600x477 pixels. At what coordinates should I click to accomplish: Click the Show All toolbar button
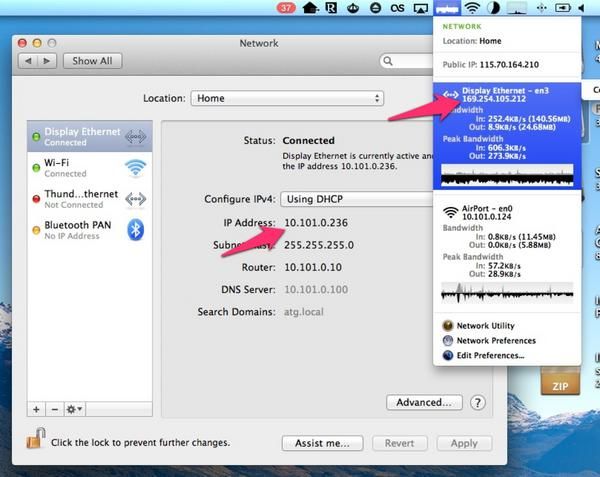[93, 61]
